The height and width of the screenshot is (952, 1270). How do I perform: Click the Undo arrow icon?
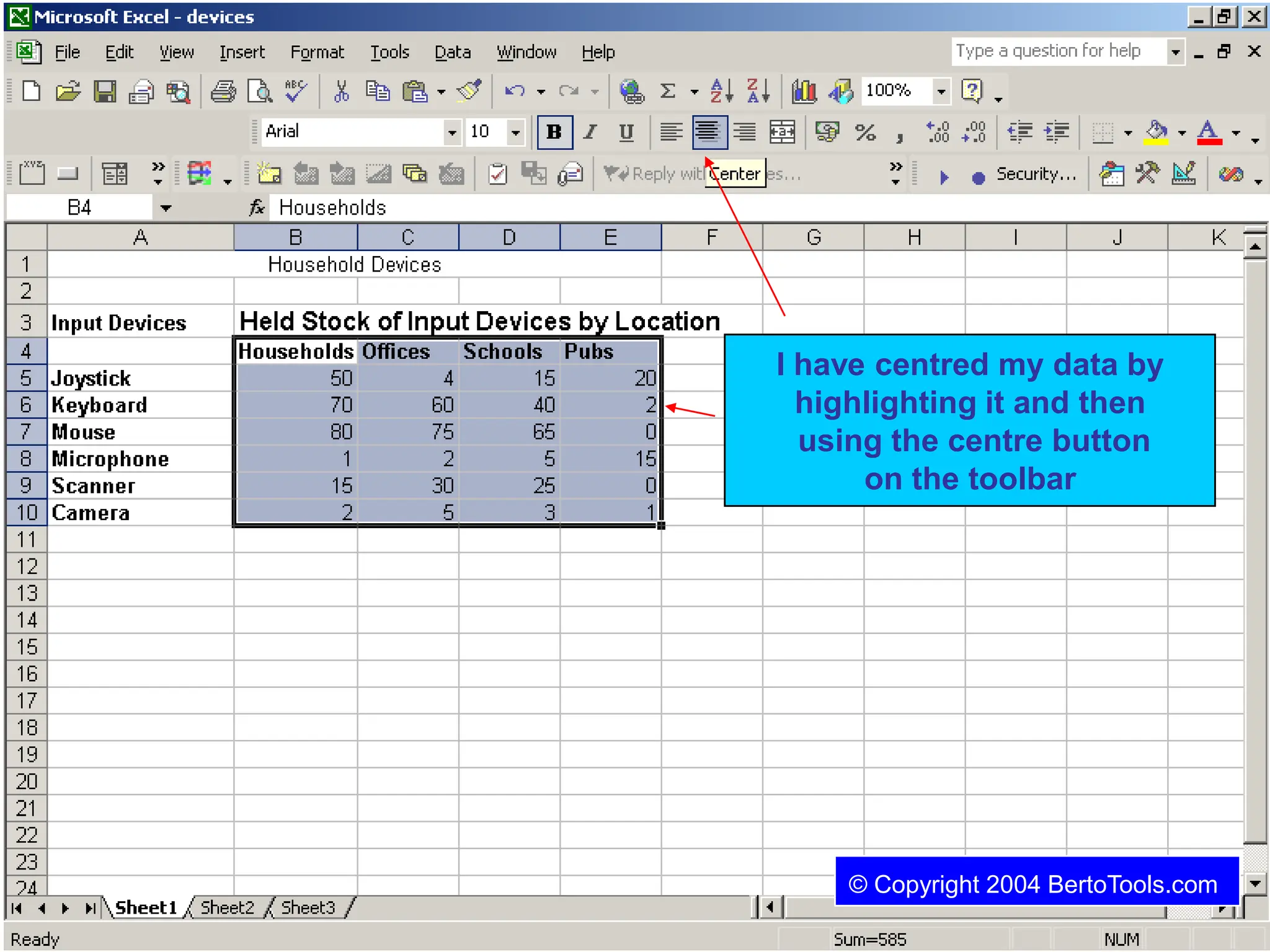515,92
